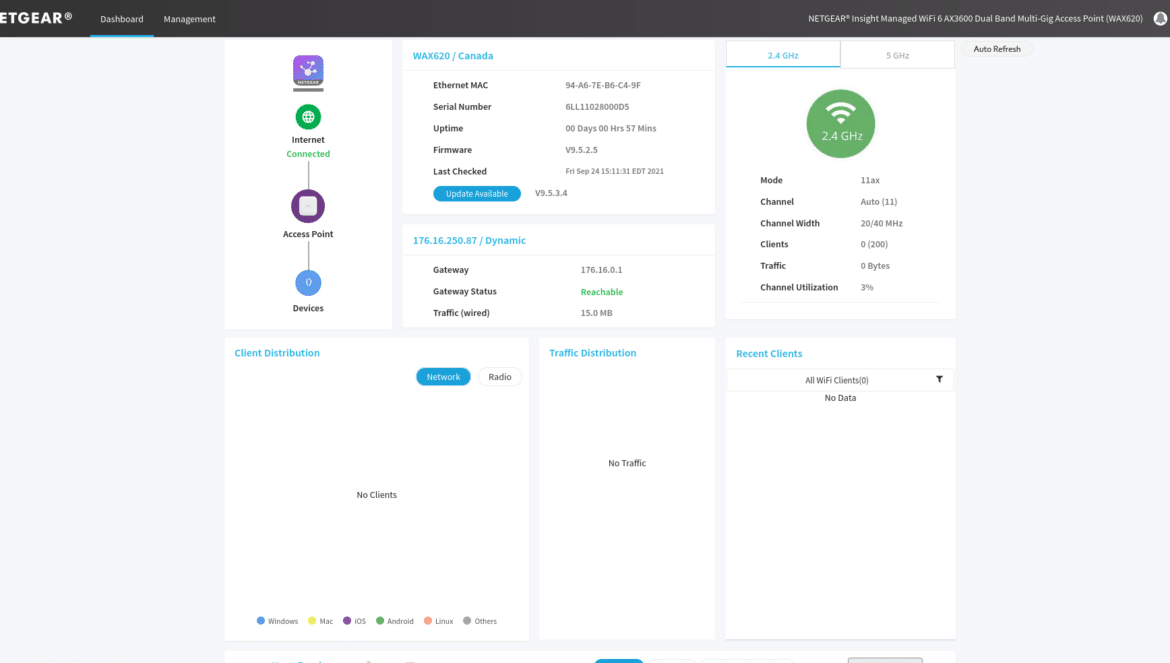Click the Recent Clients heading
Image resolution: width=1170 pixels, height=663 pixels.
coord(769,354)
